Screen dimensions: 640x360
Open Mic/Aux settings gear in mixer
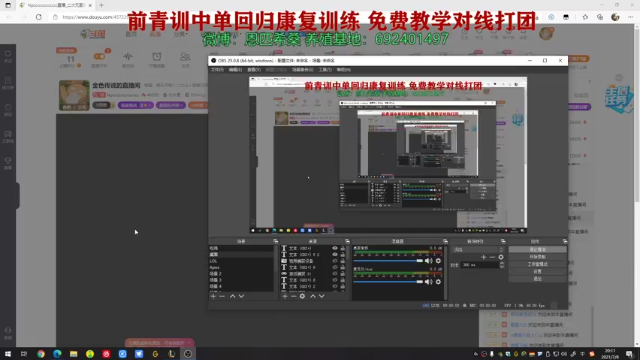438,282
